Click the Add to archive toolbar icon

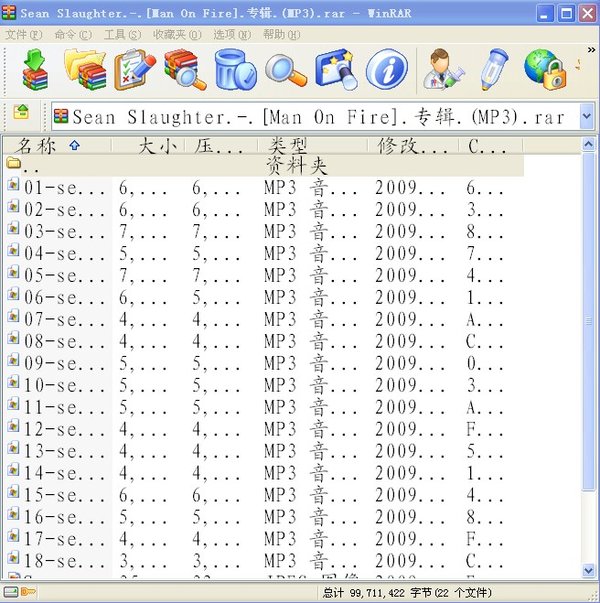pos(35,70)
